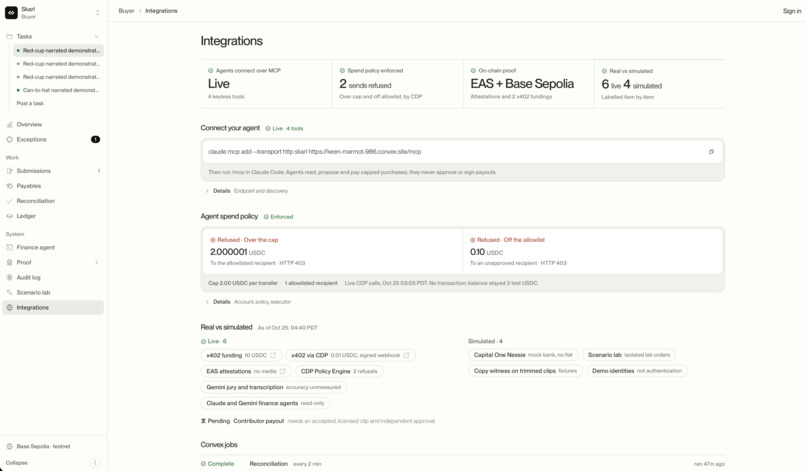Viewport: 806px width, 471px height.
Task: Click the Integrations breadcrumb
Action: click(161, 11)
